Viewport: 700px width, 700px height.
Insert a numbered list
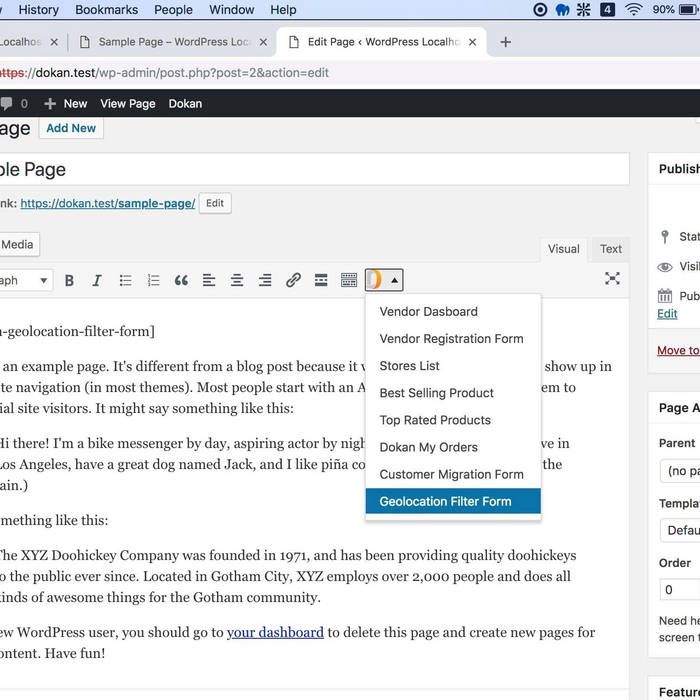[153, 280]
